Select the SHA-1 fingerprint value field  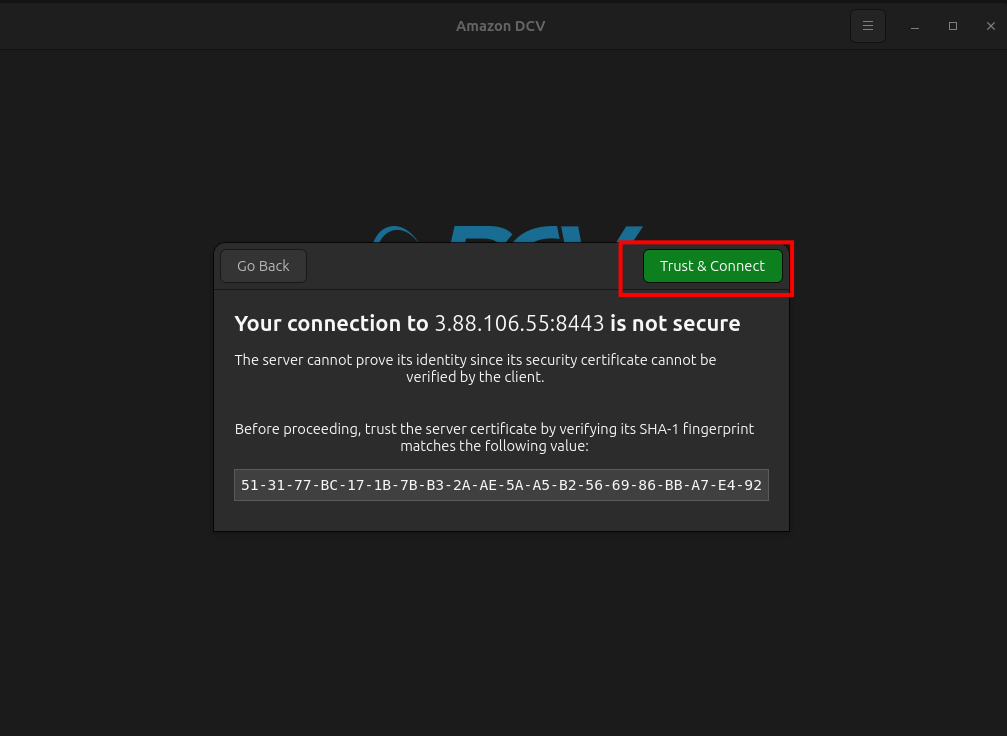coord(501,485)
